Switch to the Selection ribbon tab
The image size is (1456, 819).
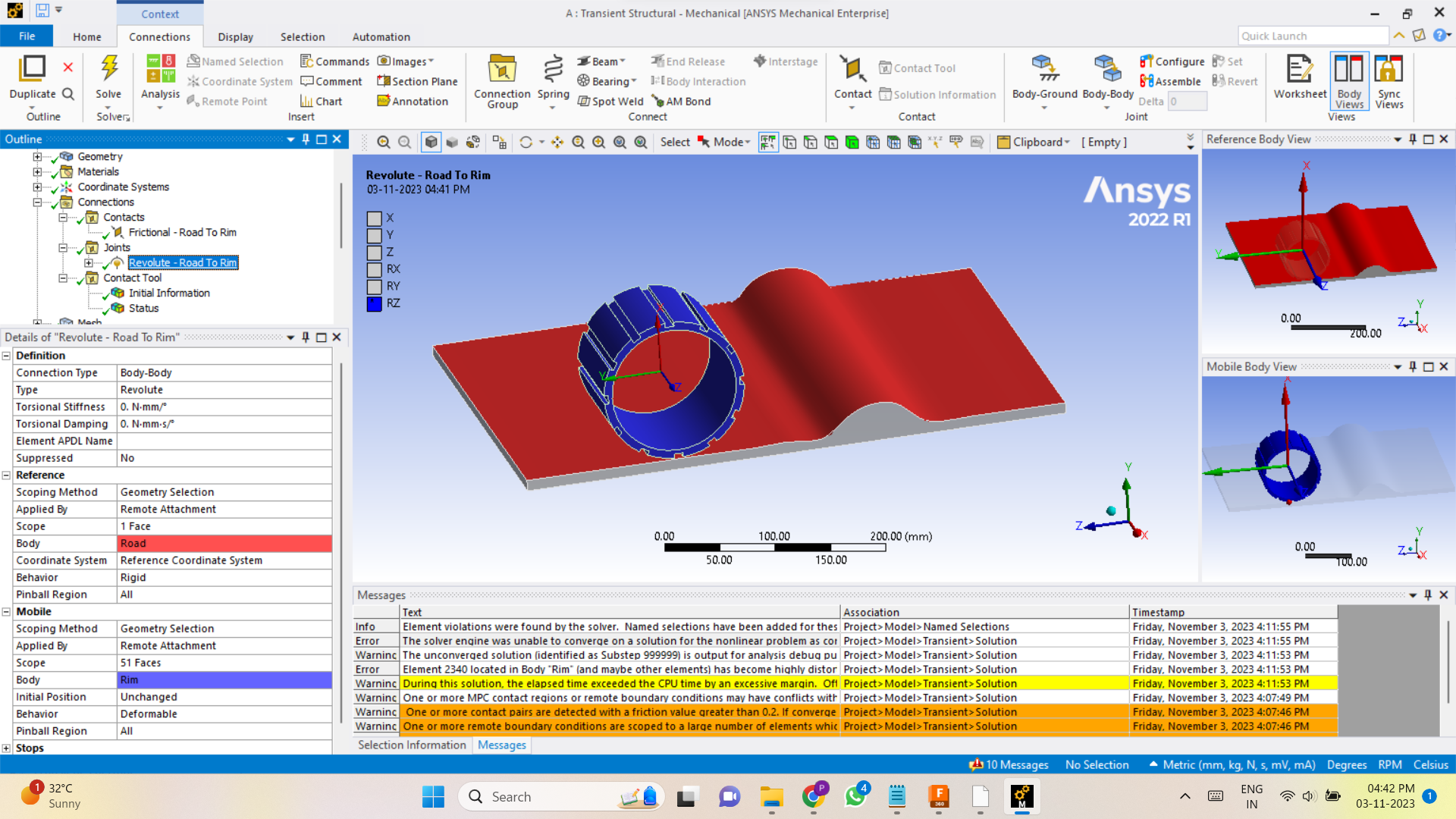click(x=303, y=36)
